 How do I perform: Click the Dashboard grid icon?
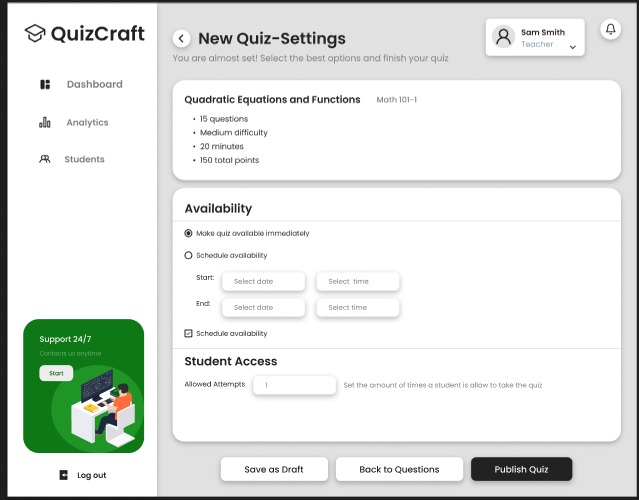point(45,84)
